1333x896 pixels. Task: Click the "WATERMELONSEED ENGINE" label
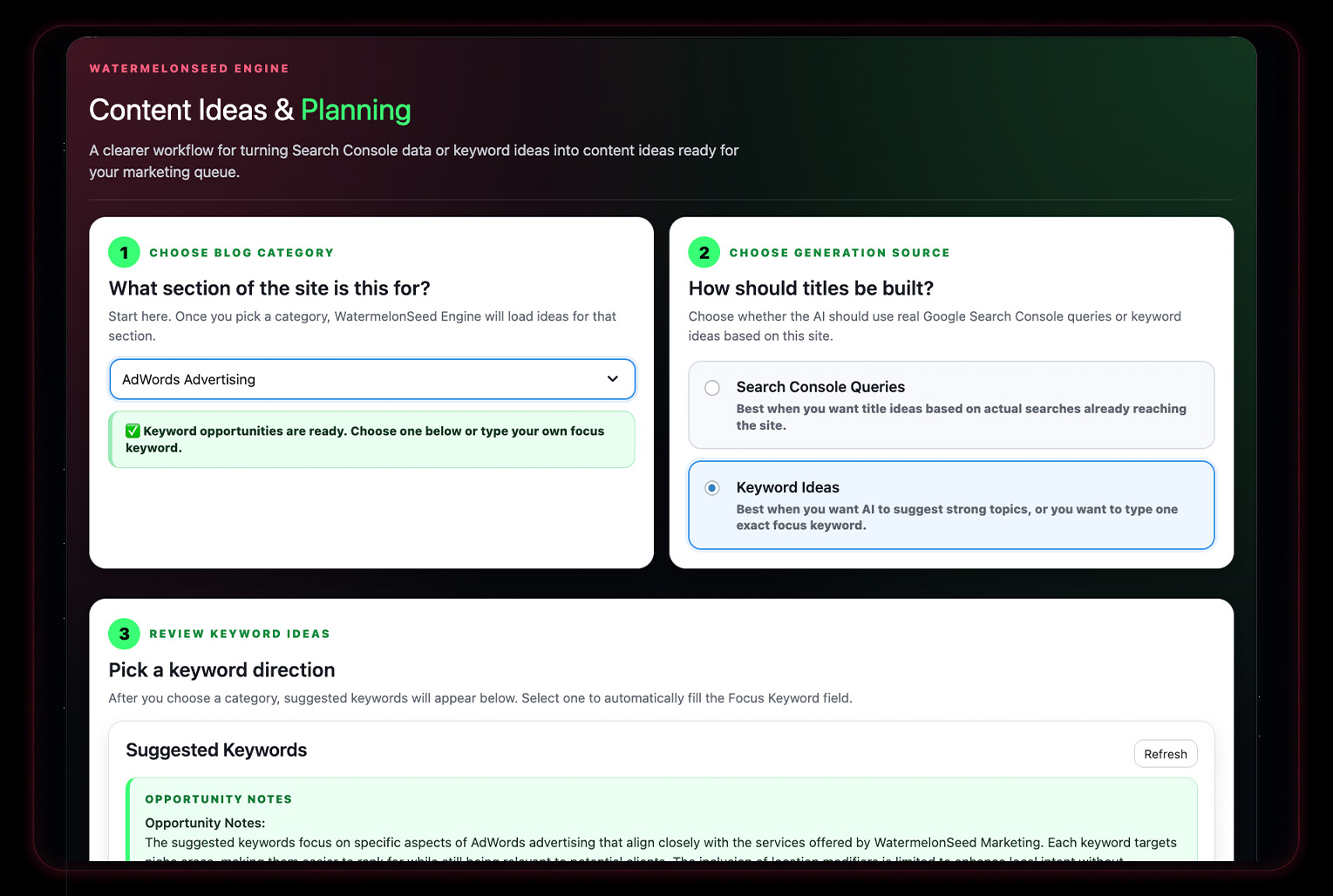point(189,68)
